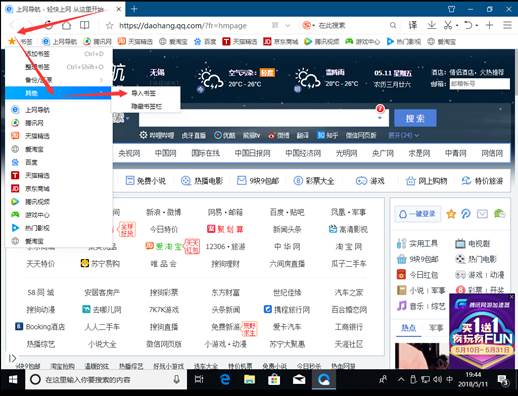Click the email account input field
518x396 pixels.
[480, 84]
